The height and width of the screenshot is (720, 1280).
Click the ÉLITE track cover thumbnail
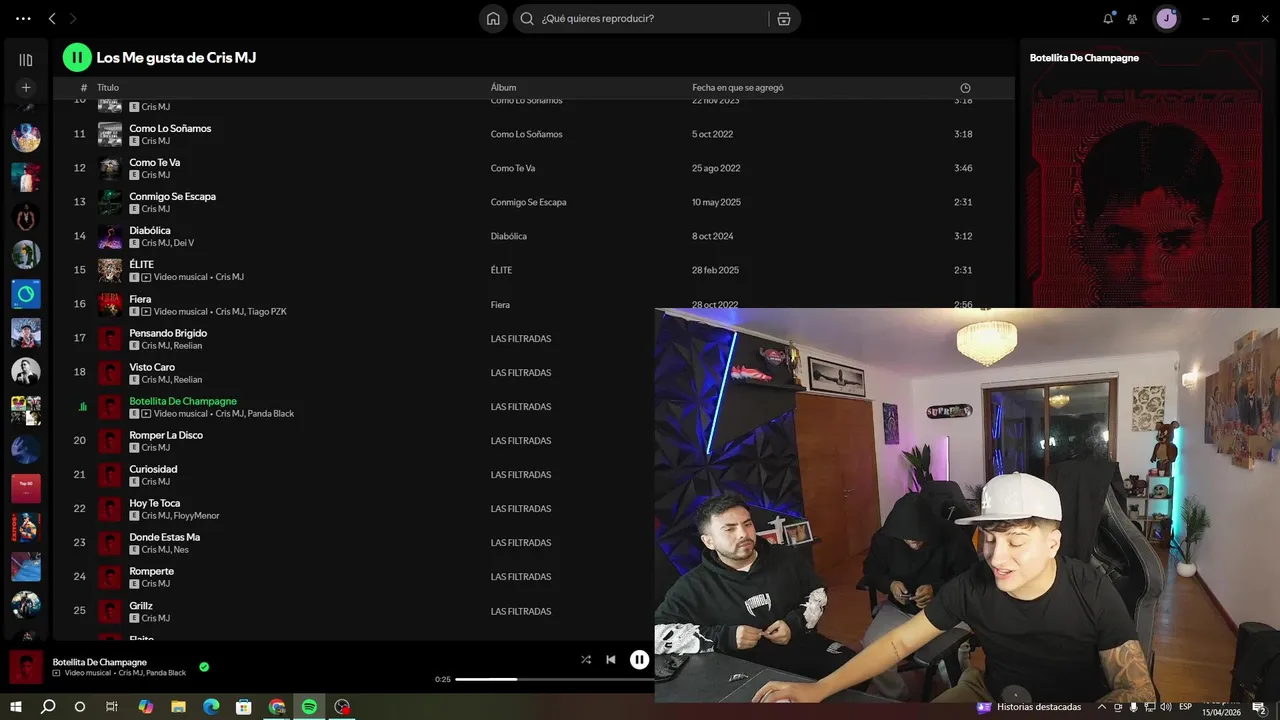point(110,270)
